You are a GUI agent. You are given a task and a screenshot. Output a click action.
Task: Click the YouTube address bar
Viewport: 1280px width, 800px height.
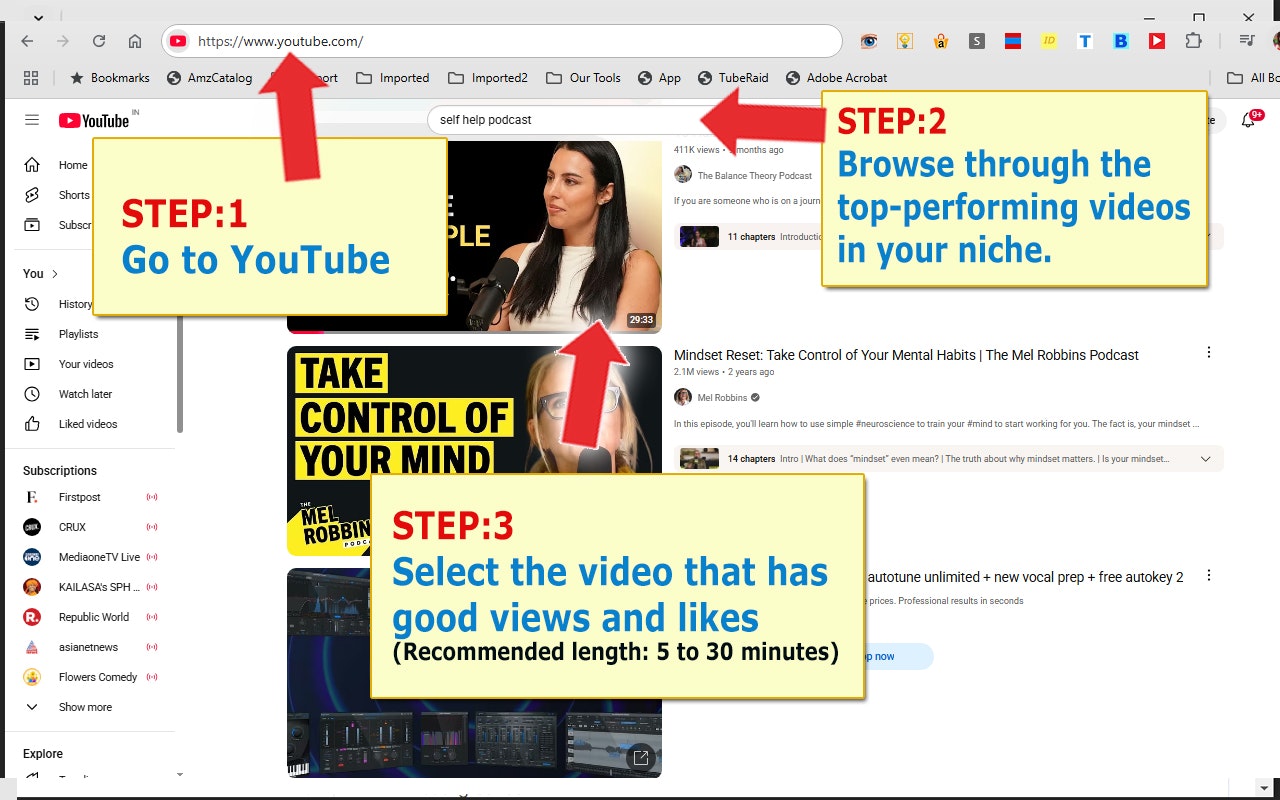coord(502,41)
